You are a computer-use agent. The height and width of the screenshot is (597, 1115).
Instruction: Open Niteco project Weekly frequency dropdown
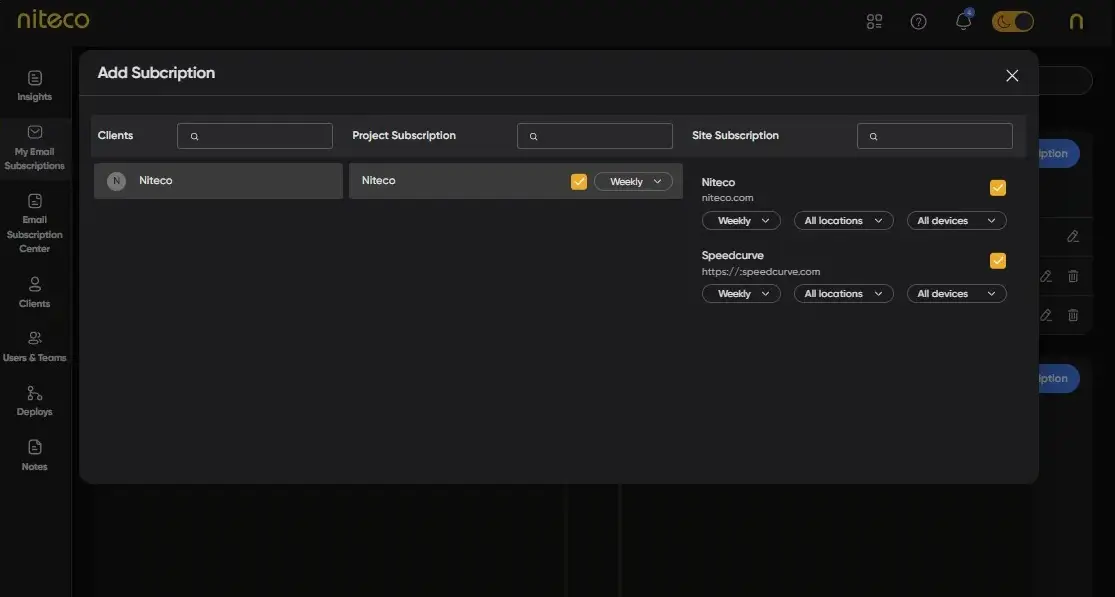tap(633, 181)
